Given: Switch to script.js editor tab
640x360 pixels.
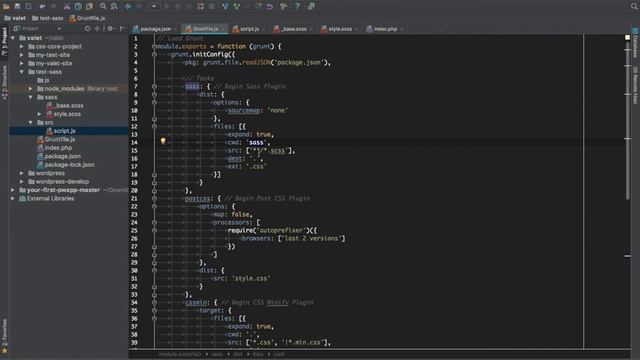Looking at the screenshot, I should click(249, 29).
